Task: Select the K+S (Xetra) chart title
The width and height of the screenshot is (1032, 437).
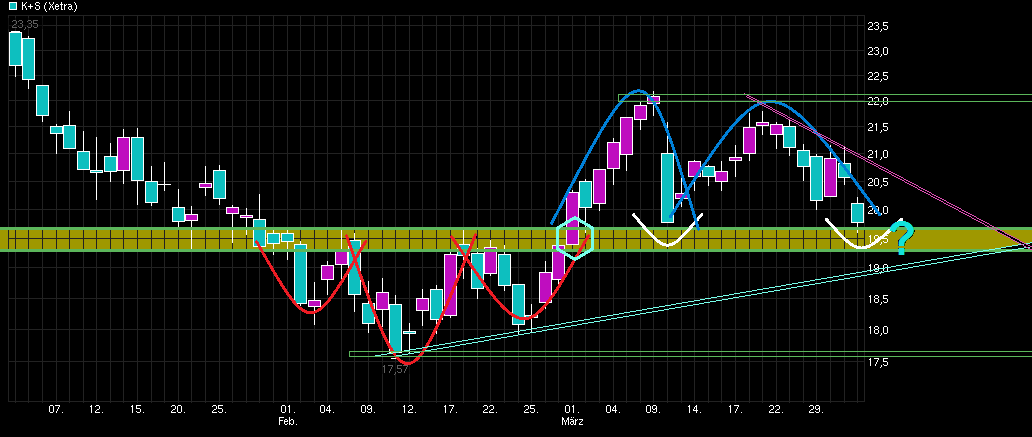Action: (x=50, y=7)
